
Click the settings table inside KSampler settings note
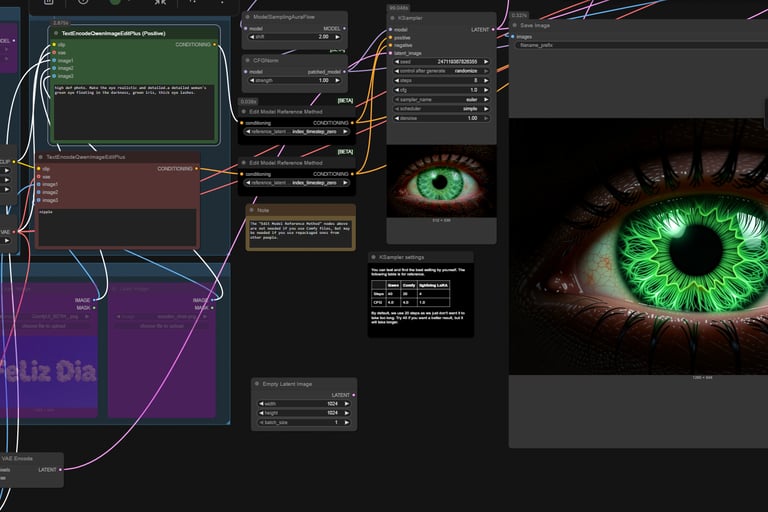410,293
